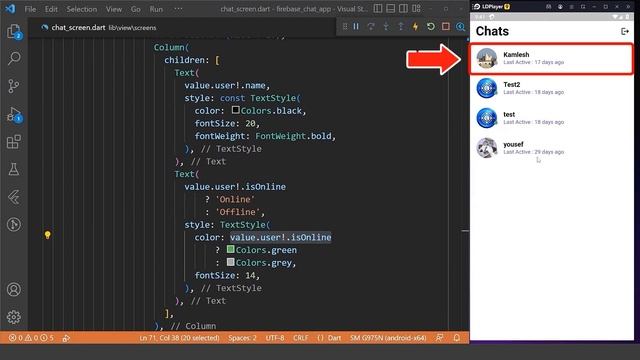Viewport: 640px width, 360px height.
Task: Click the VS Code logo icon
Action: coord(10,9)
